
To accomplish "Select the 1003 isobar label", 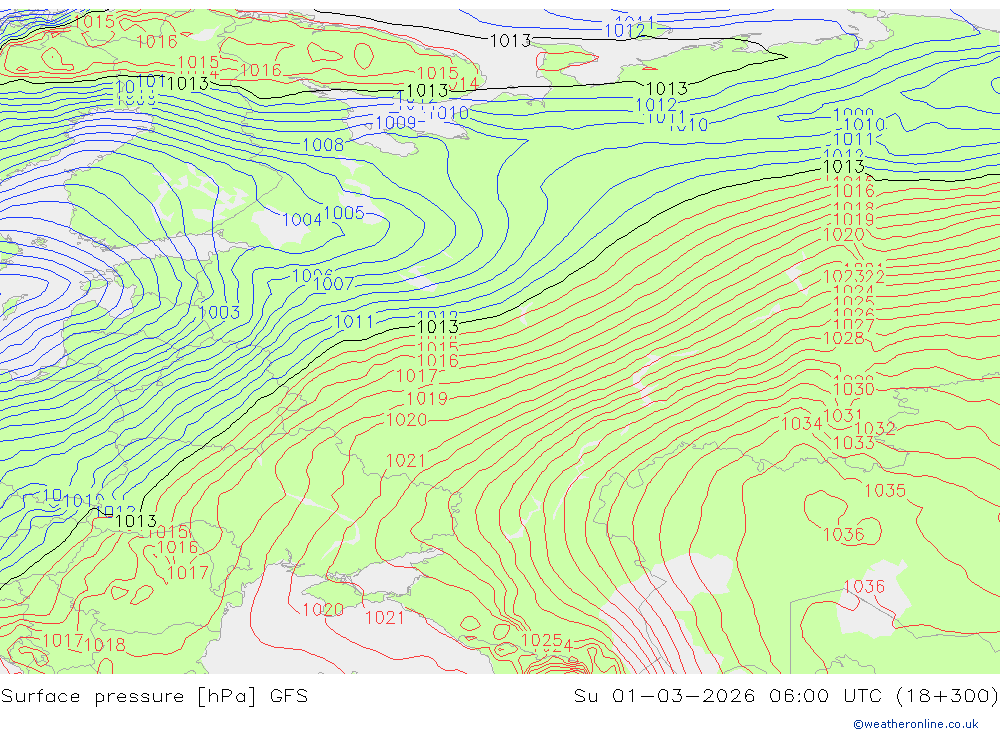I will (x=219, y=313).
